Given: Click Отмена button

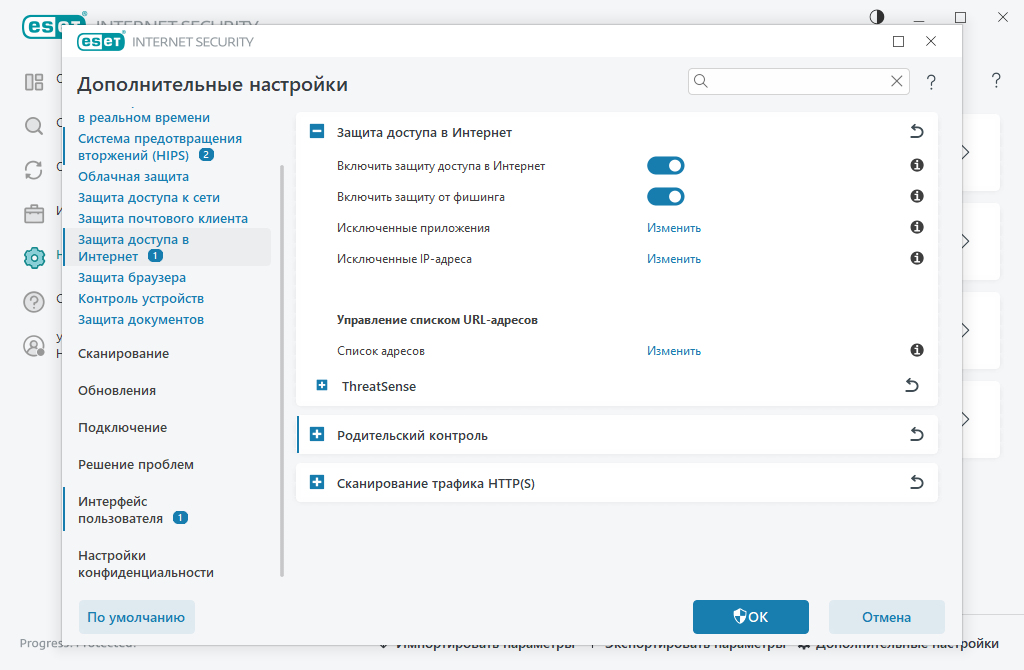Looking at the screenshot, I should tap(886, 617).
